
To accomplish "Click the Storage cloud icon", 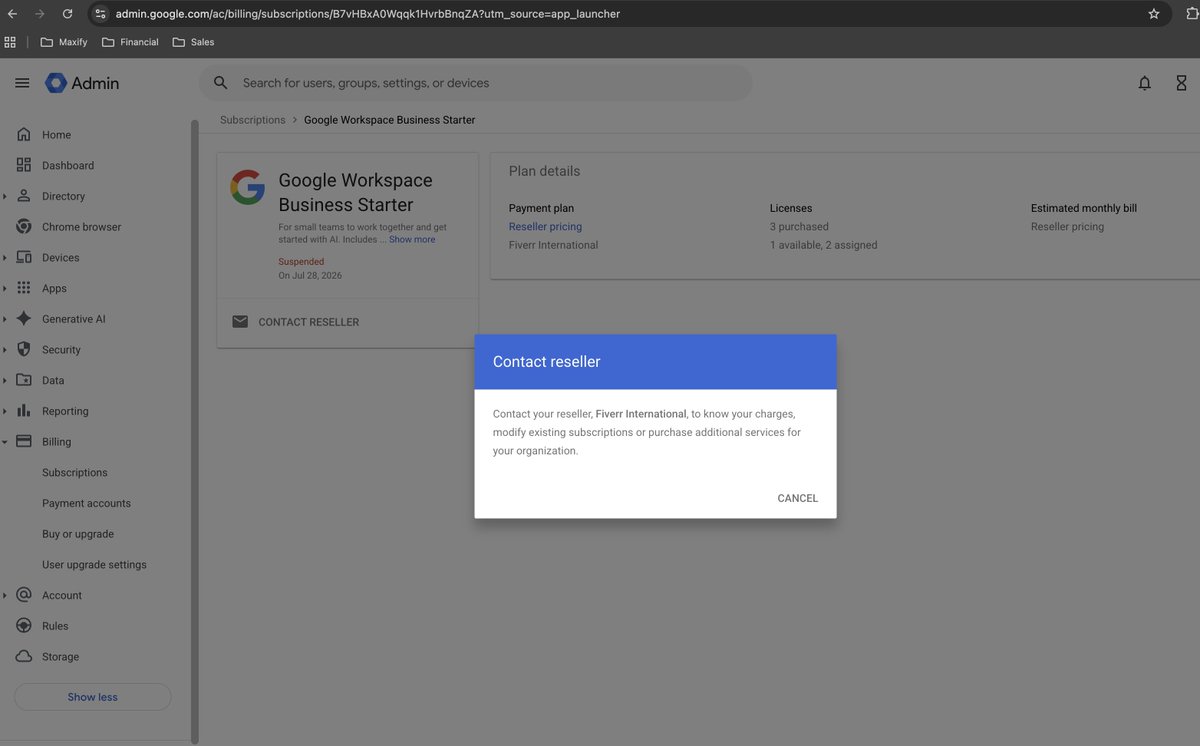I will tap(24, 656).
